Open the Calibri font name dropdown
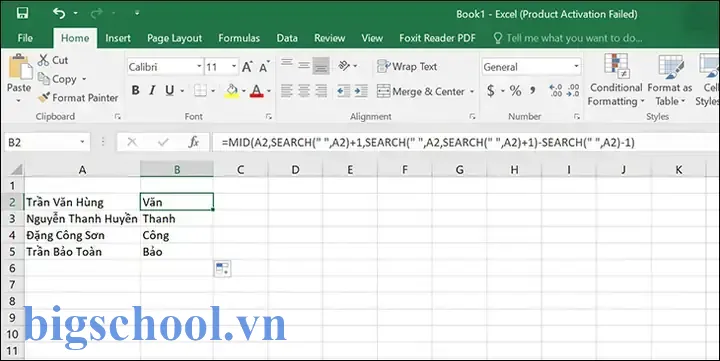The height and width of the screenshot is (361, 720). (199, 67)
